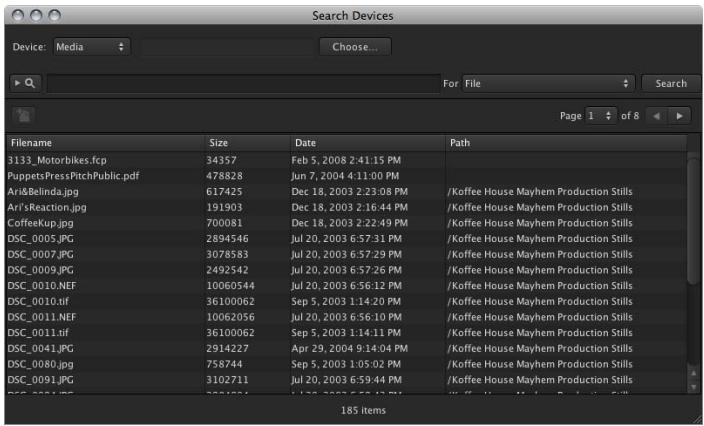Open the Device dropdown set to Media
Screen dimensions: 704x426
(92, 47)
